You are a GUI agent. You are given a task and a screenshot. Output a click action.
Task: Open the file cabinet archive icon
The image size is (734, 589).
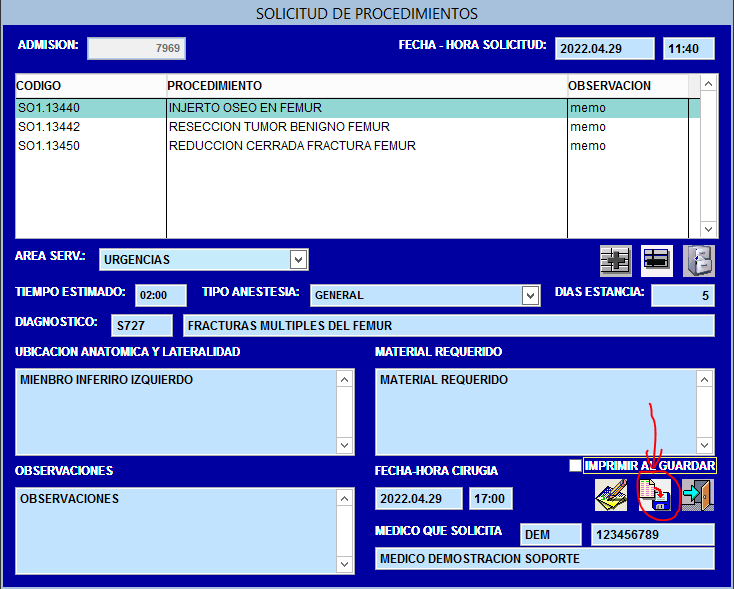[698, 260]
